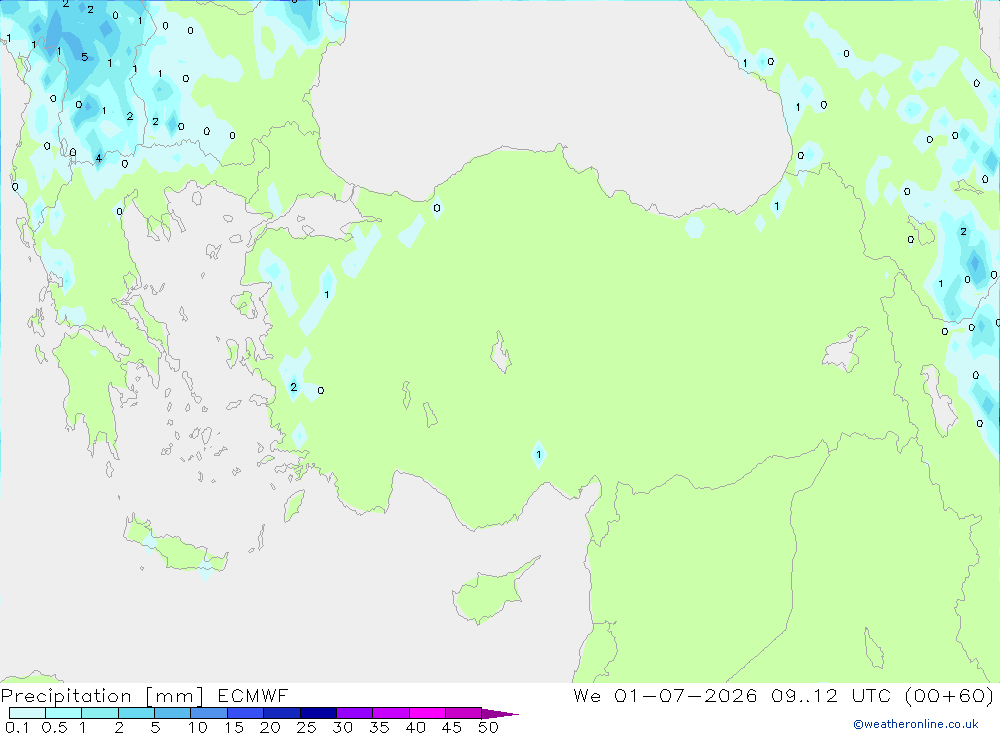
Task: Click the legend label '25'
Action: point(306,727)
